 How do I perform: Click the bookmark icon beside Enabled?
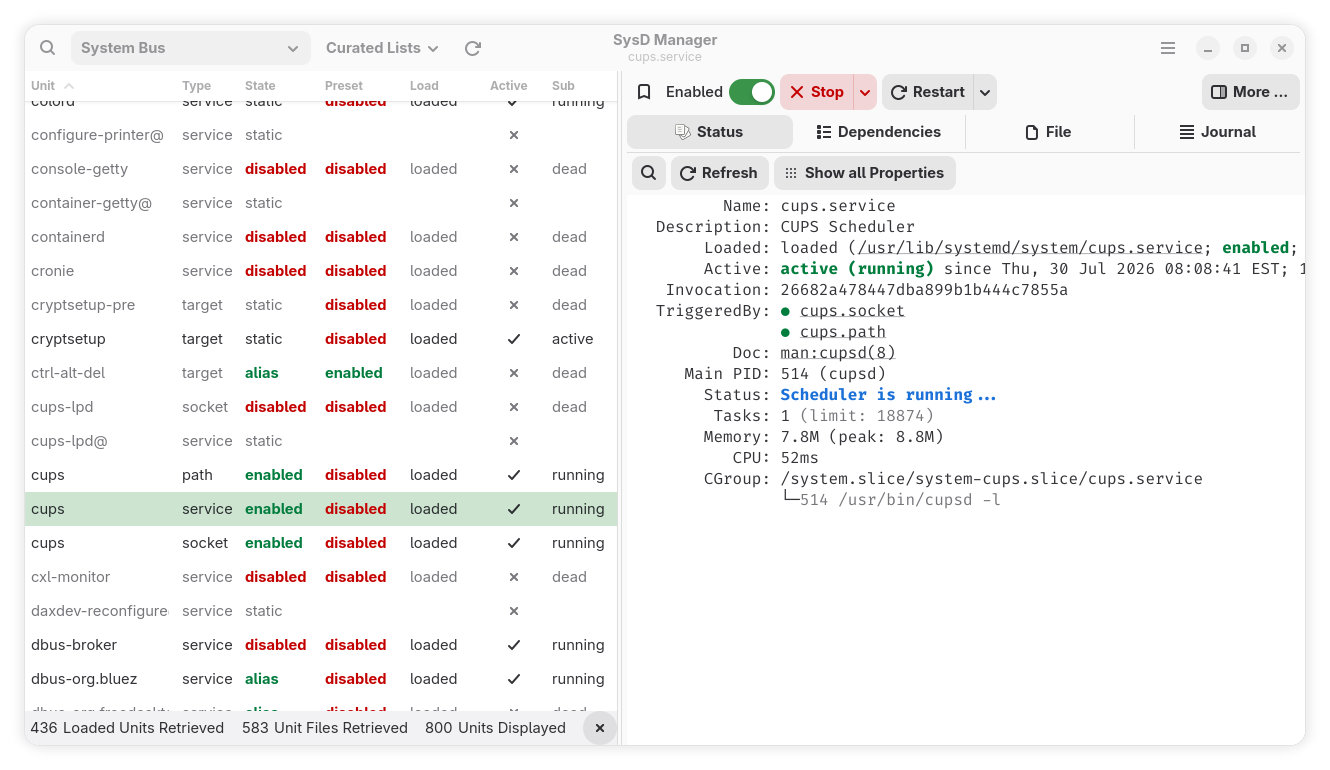coord(644,92)
